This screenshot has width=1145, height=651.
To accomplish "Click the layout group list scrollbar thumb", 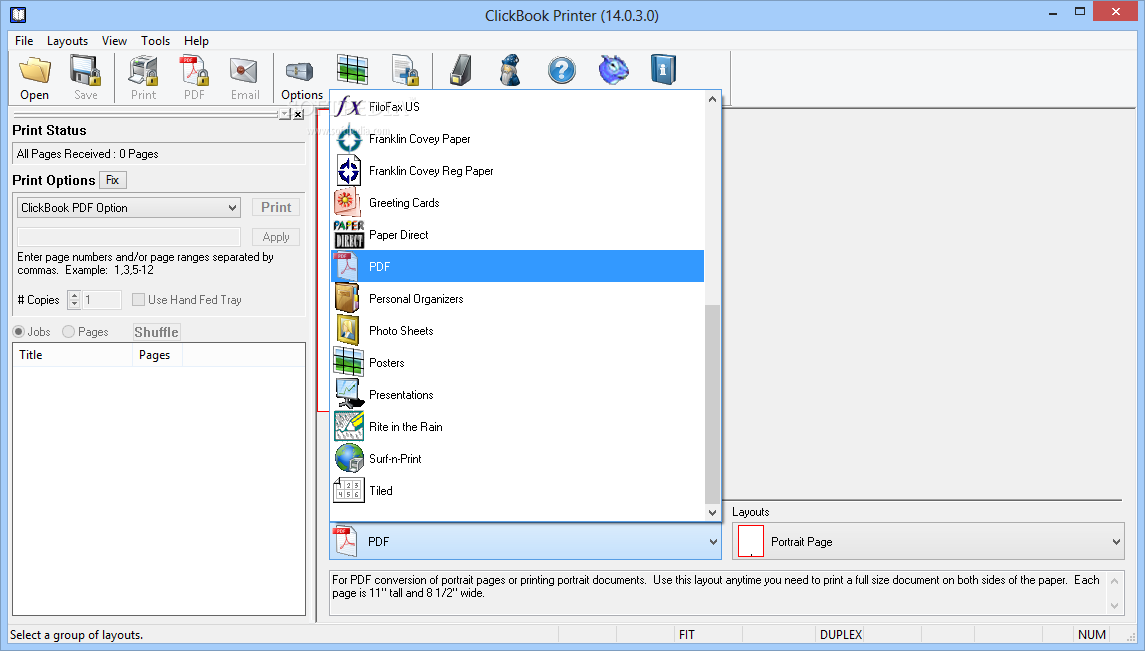I will [712, 404].
